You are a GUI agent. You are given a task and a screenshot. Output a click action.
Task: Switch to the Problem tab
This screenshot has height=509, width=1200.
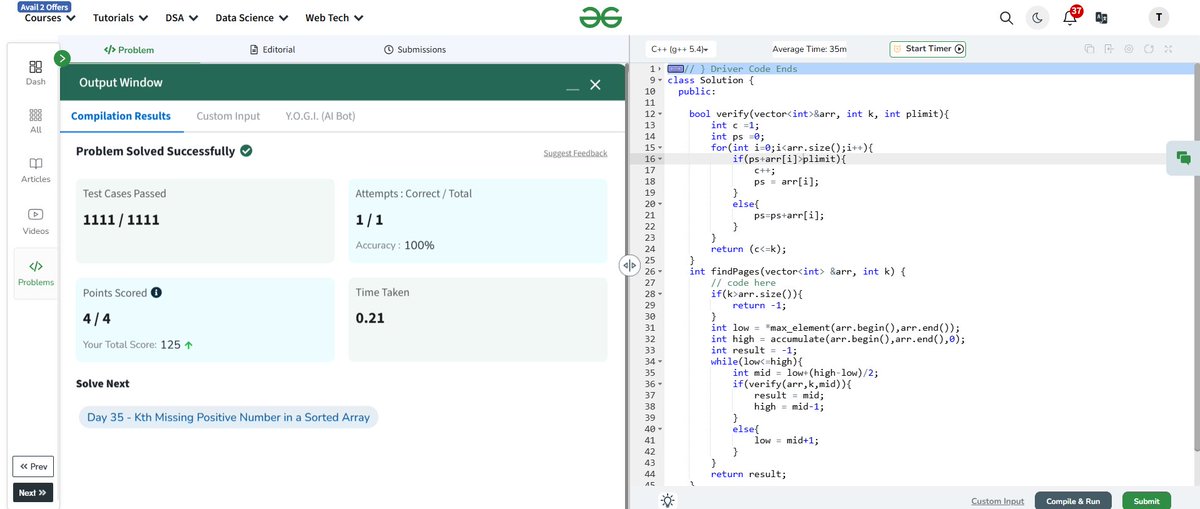pyautogui.click(x=129, y=49)
